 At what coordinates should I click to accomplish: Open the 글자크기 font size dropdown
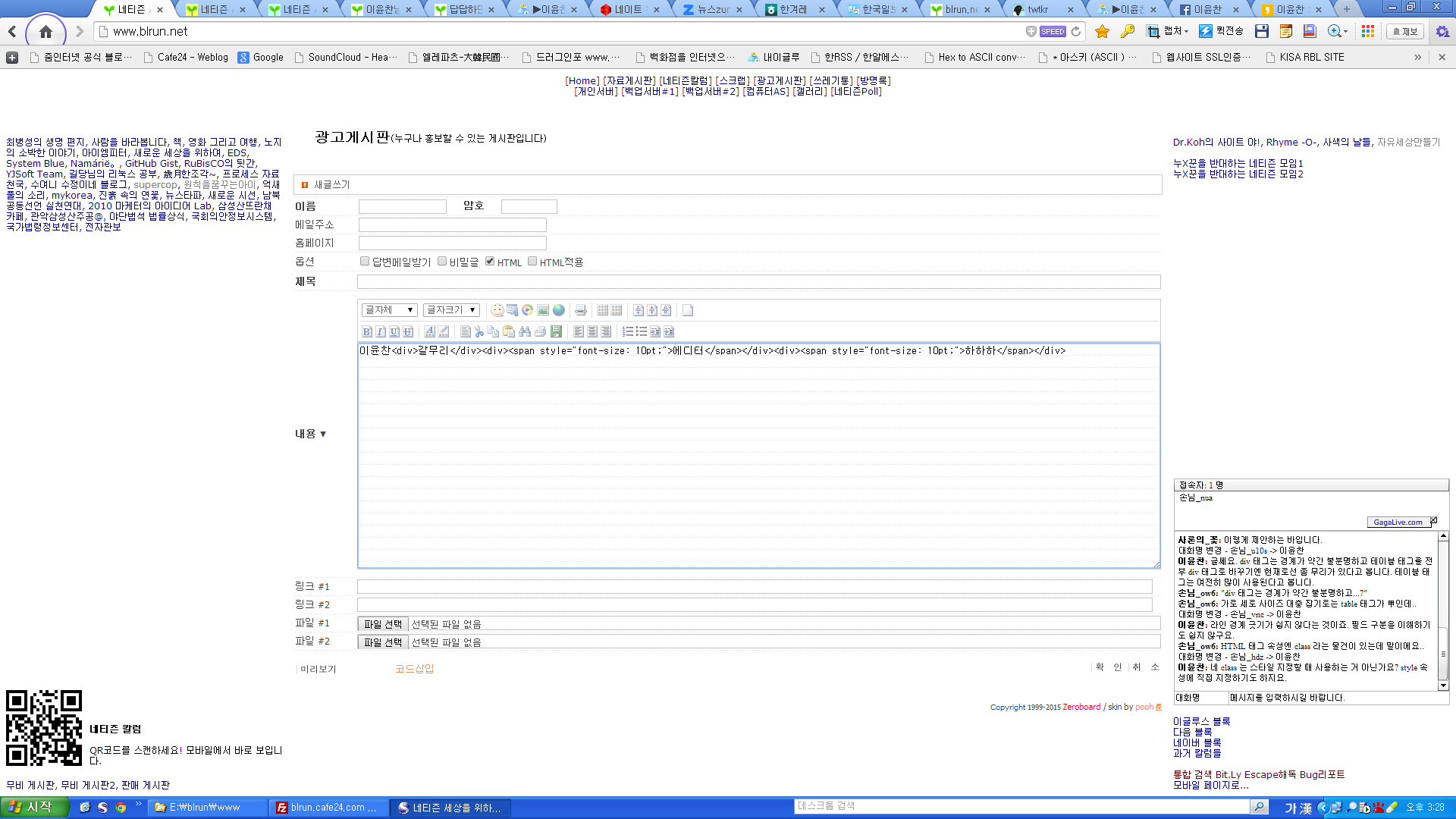point(451,309)
